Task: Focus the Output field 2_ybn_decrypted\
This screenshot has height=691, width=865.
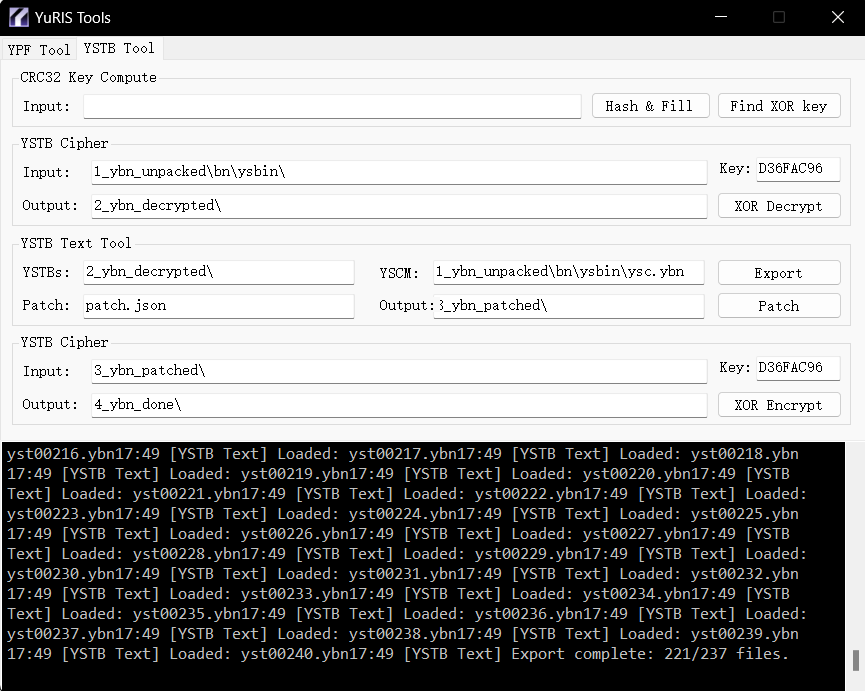Action: click(399, 206)
